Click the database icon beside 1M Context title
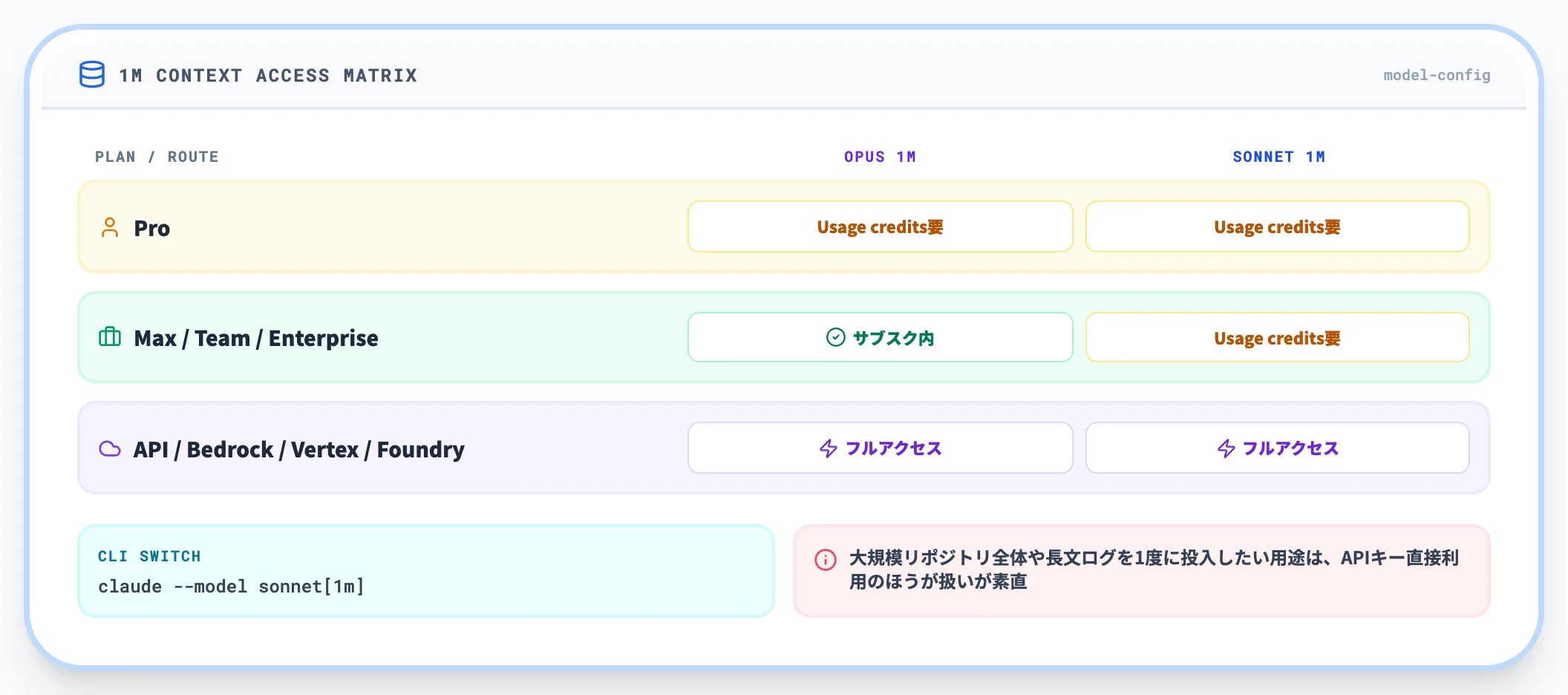The width and height of the screenshot is (1568, 695). point(92,74)
